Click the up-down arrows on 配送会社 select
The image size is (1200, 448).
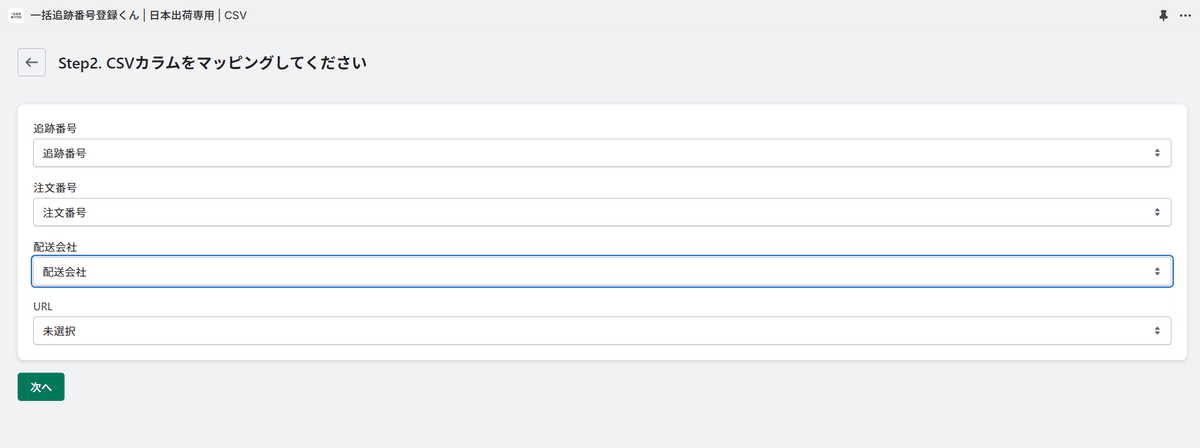coord(1157,271)
